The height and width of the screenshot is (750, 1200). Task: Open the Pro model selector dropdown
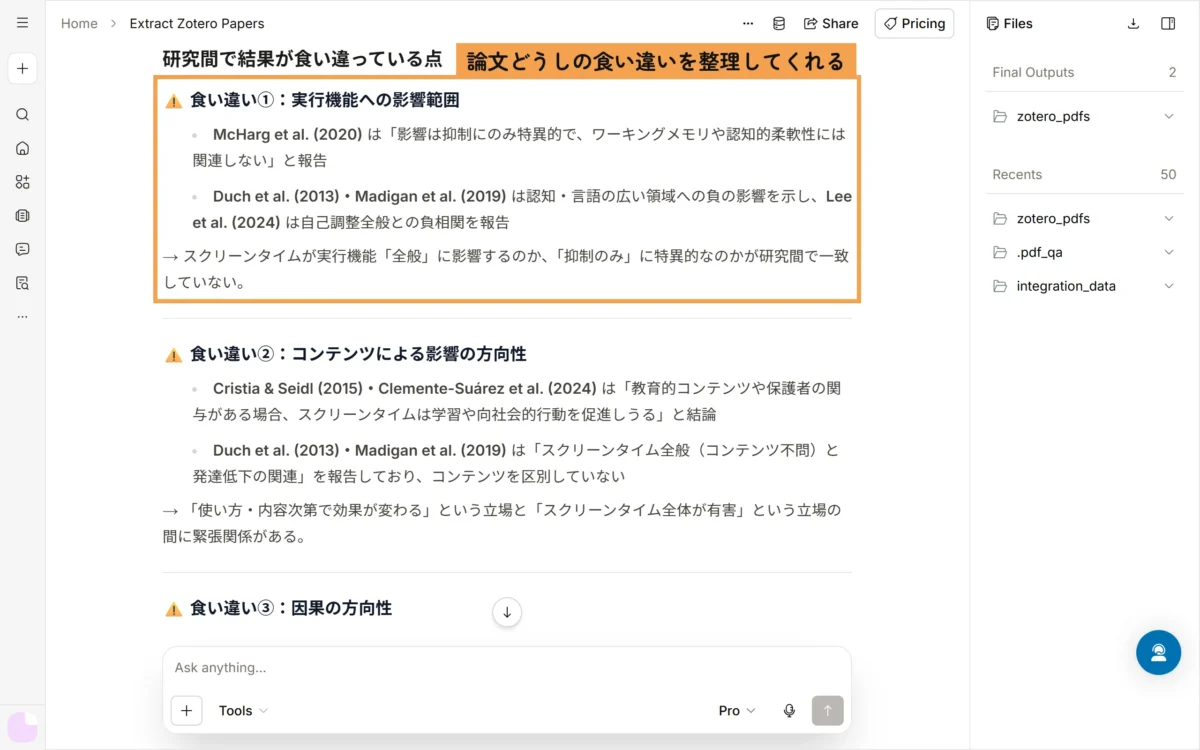pyautogui.click(x=737, y=710)
